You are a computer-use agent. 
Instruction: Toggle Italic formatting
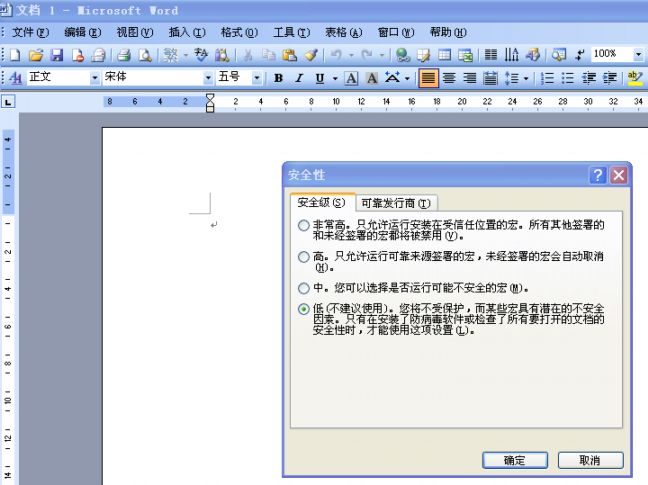click(x=299, y=78)
